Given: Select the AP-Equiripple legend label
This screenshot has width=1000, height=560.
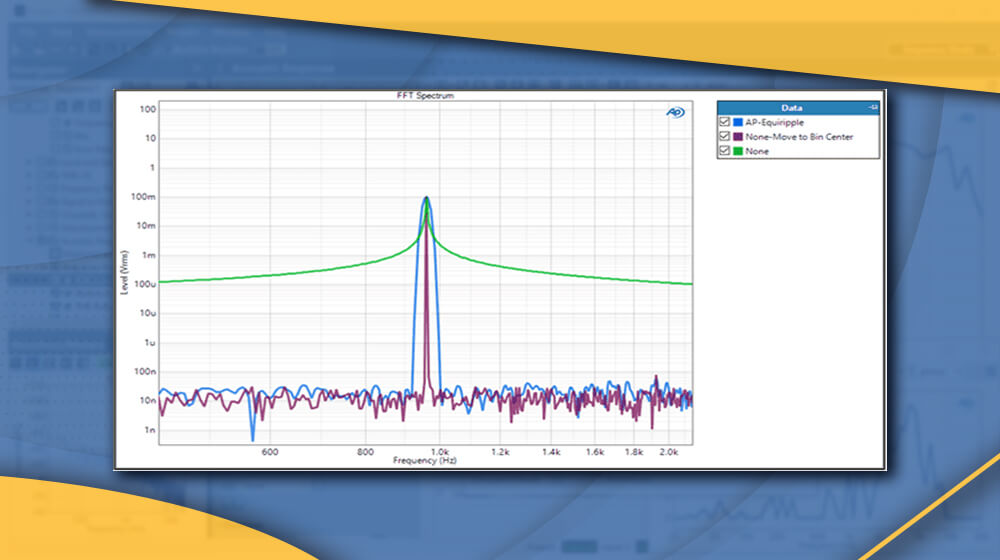Looking at the screenshot, I should [x=774, y=122].
